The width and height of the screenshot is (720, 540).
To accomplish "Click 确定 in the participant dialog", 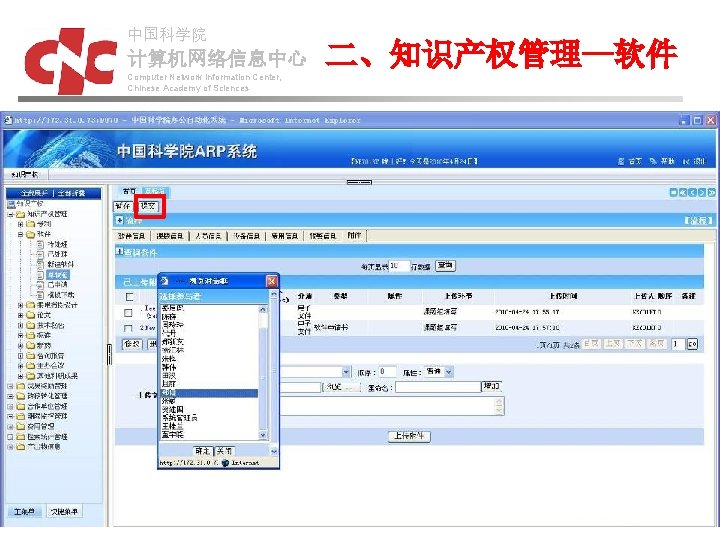I will (202, 451).
